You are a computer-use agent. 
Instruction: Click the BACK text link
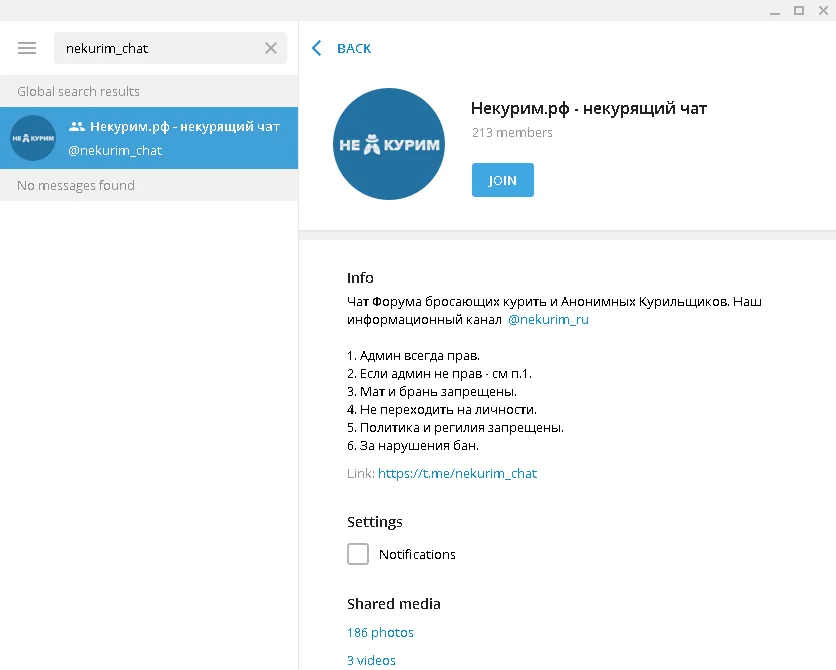tap(354, 49)
